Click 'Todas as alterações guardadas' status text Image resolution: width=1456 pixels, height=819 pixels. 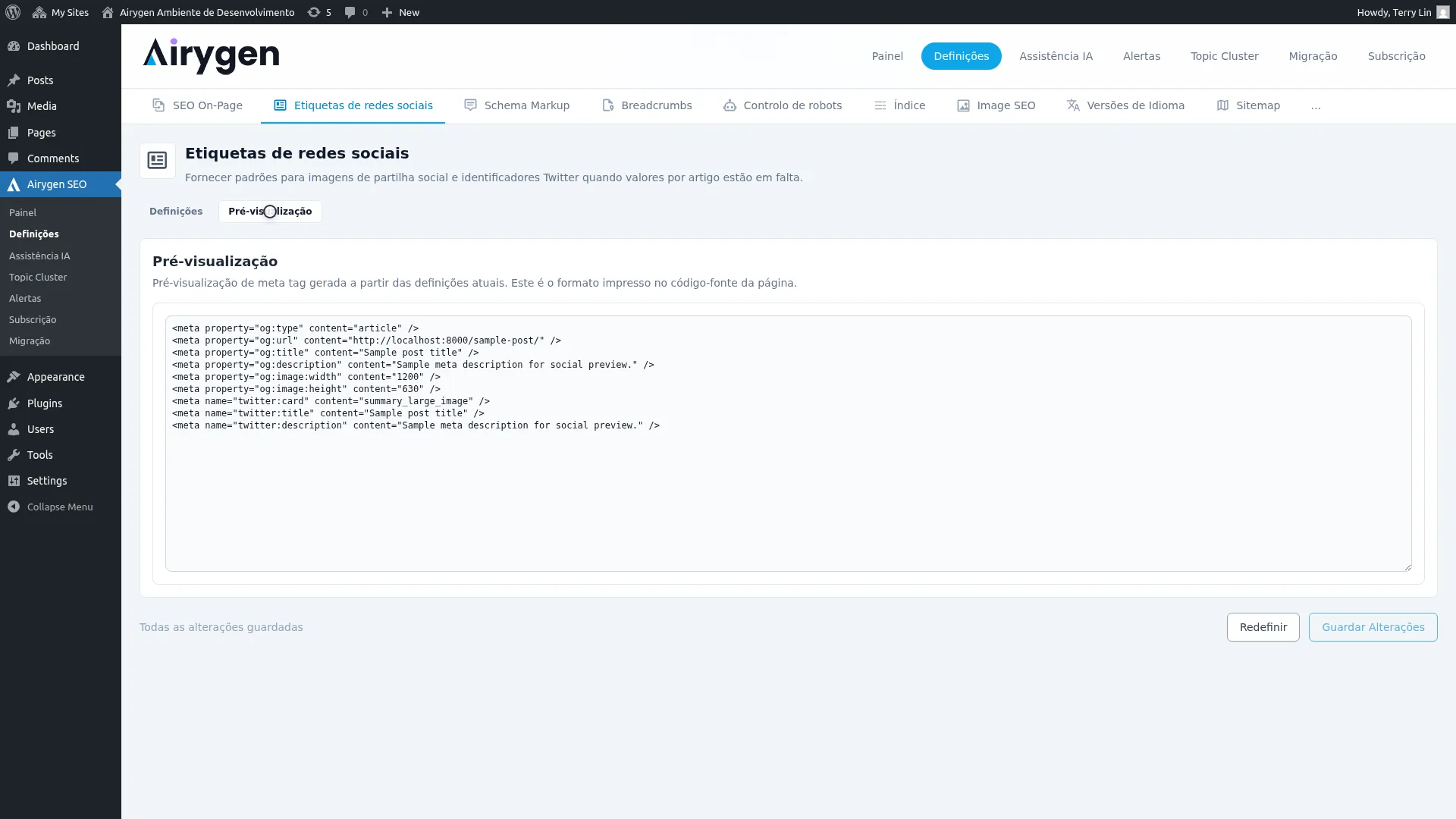(x=221, y=627)
